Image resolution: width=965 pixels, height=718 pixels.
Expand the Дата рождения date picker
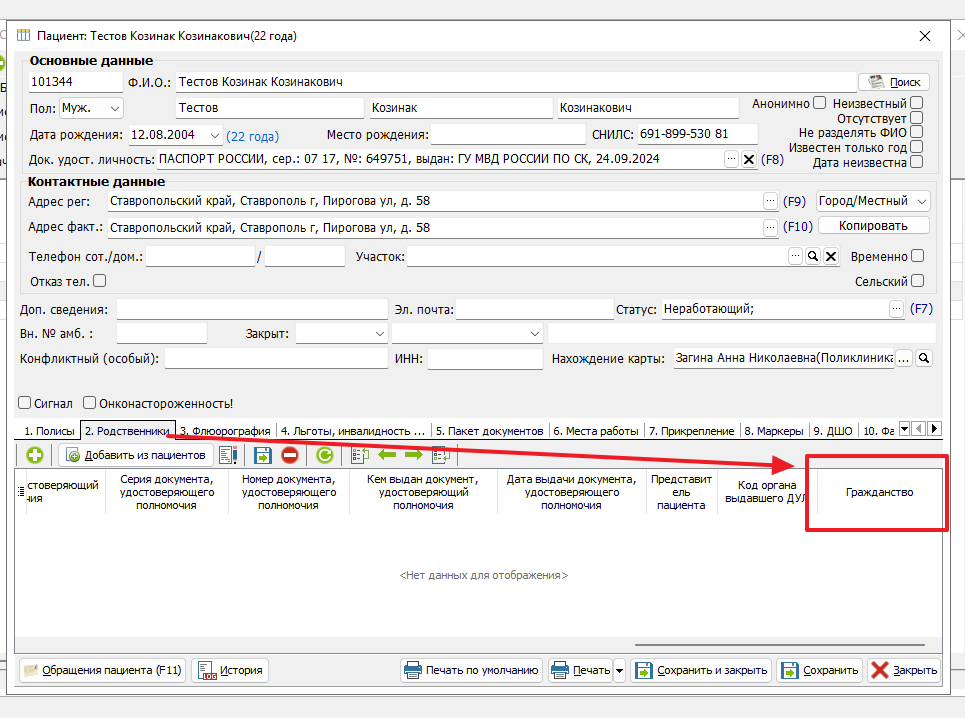(x=214, y=135)
